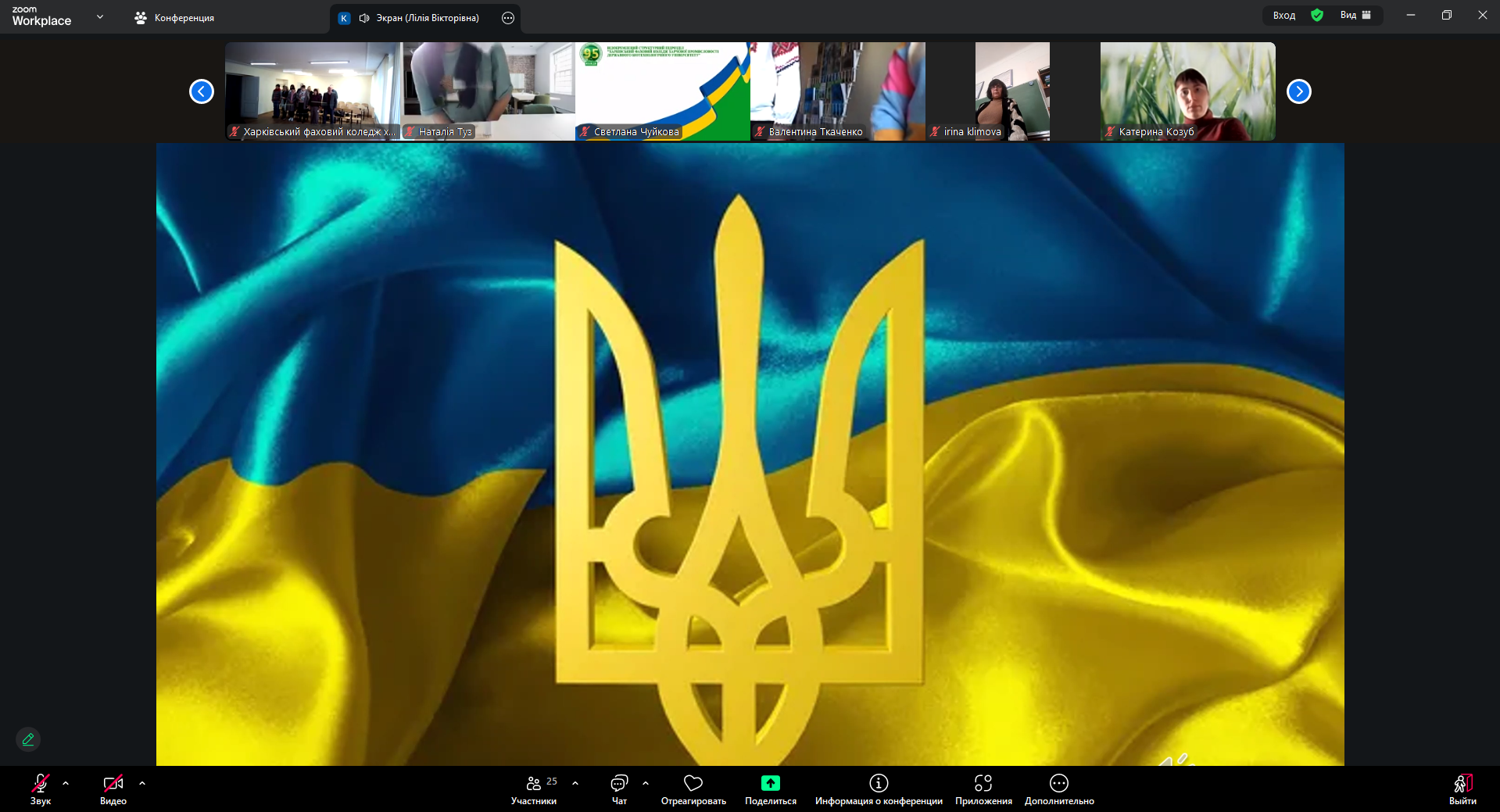Click Выйти to leave the meeting
Image resolution: width=1500 pixels, height=812 pixels.
(1462, 789)
